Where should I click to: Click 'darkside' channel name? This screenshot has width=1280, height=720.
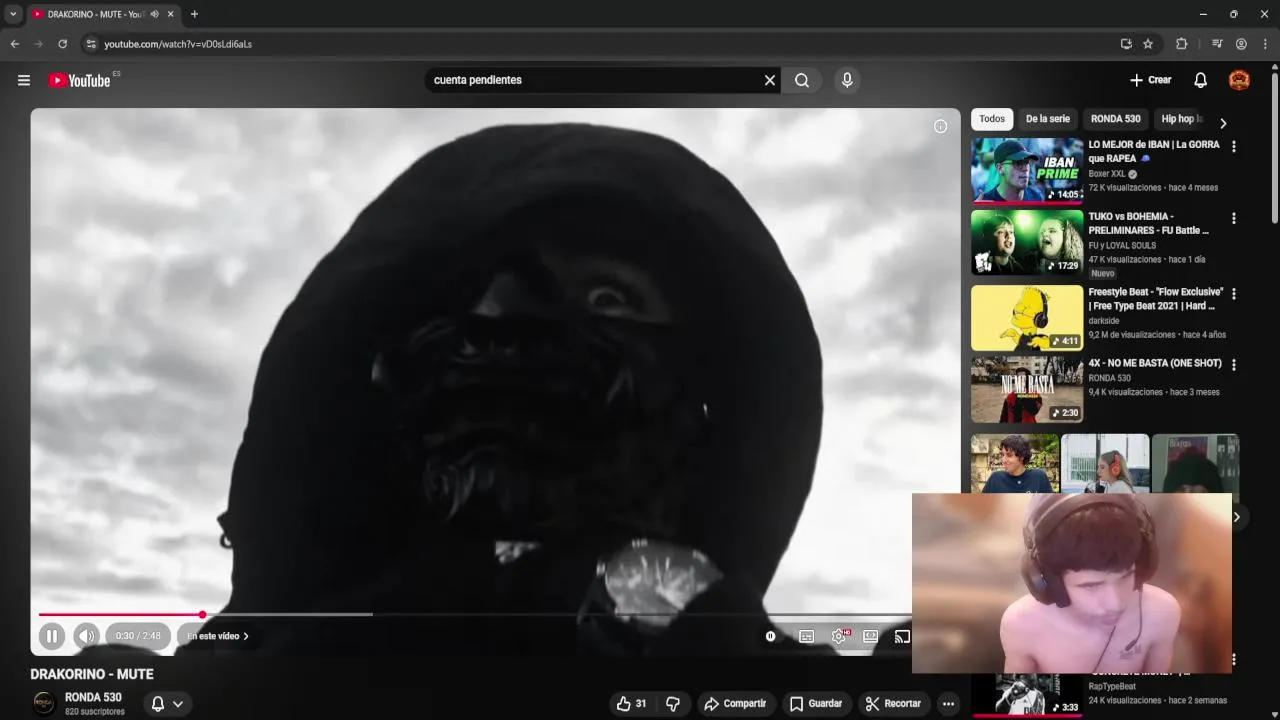[1106, 321]
